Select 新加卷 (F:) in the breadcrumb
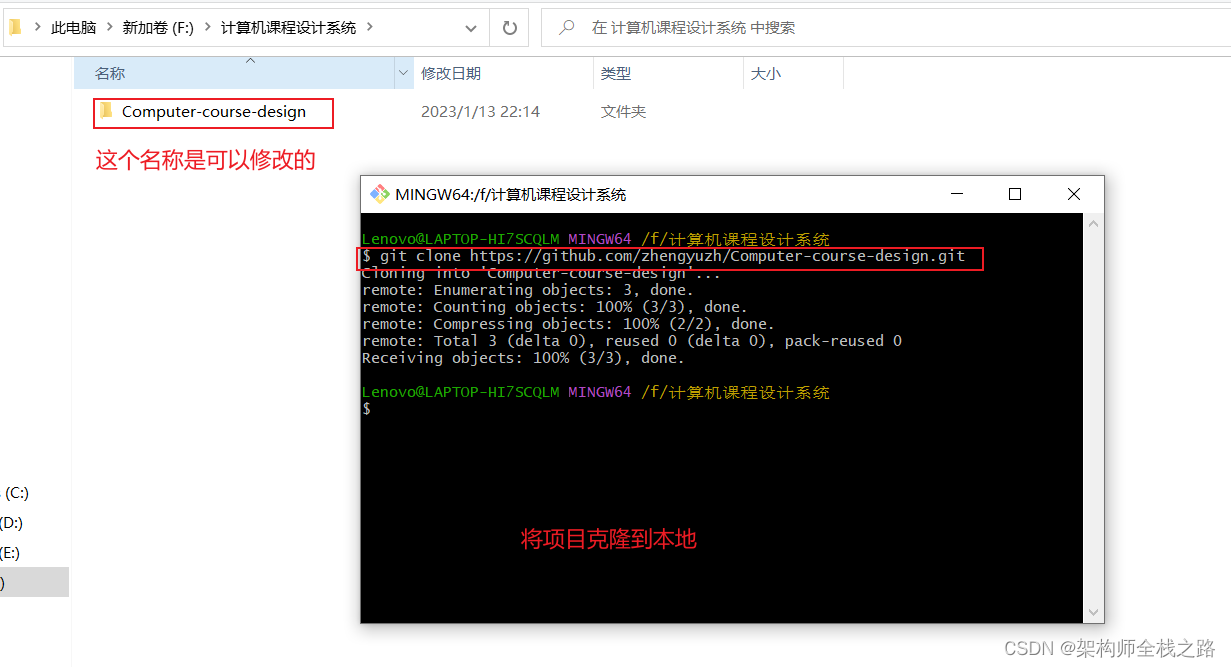This screenshot has width=1231, height=667. pyautogui.click(x=158, y=28)
